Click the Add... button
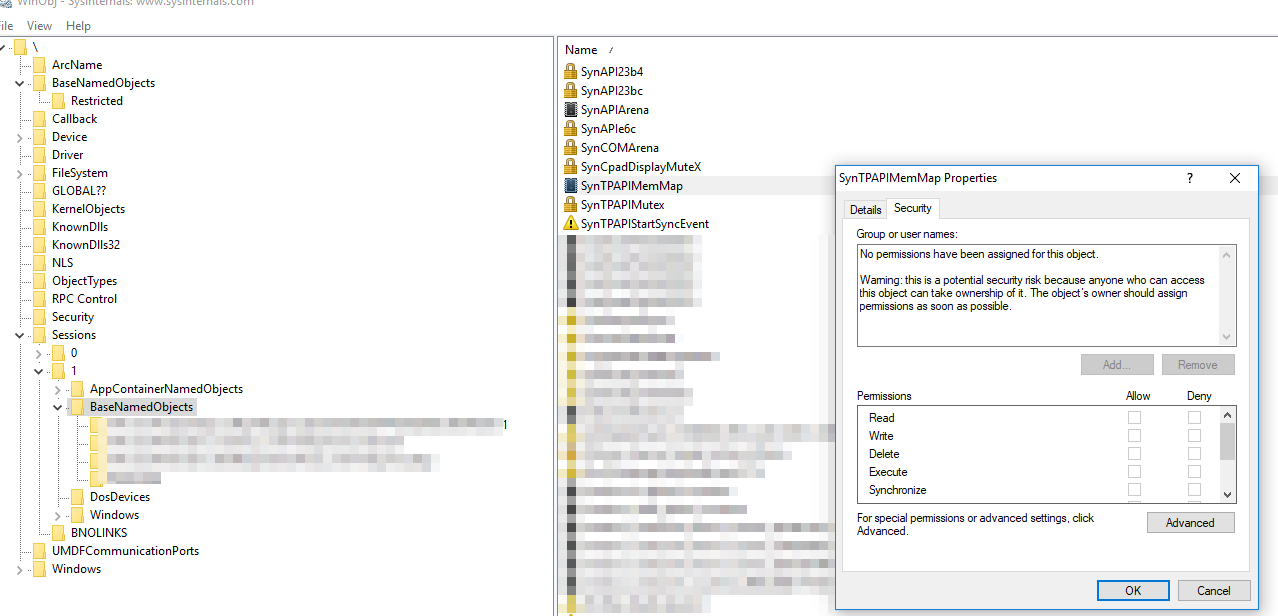Viewport: 1278px width, 616px height. [x=1117, y=365]
